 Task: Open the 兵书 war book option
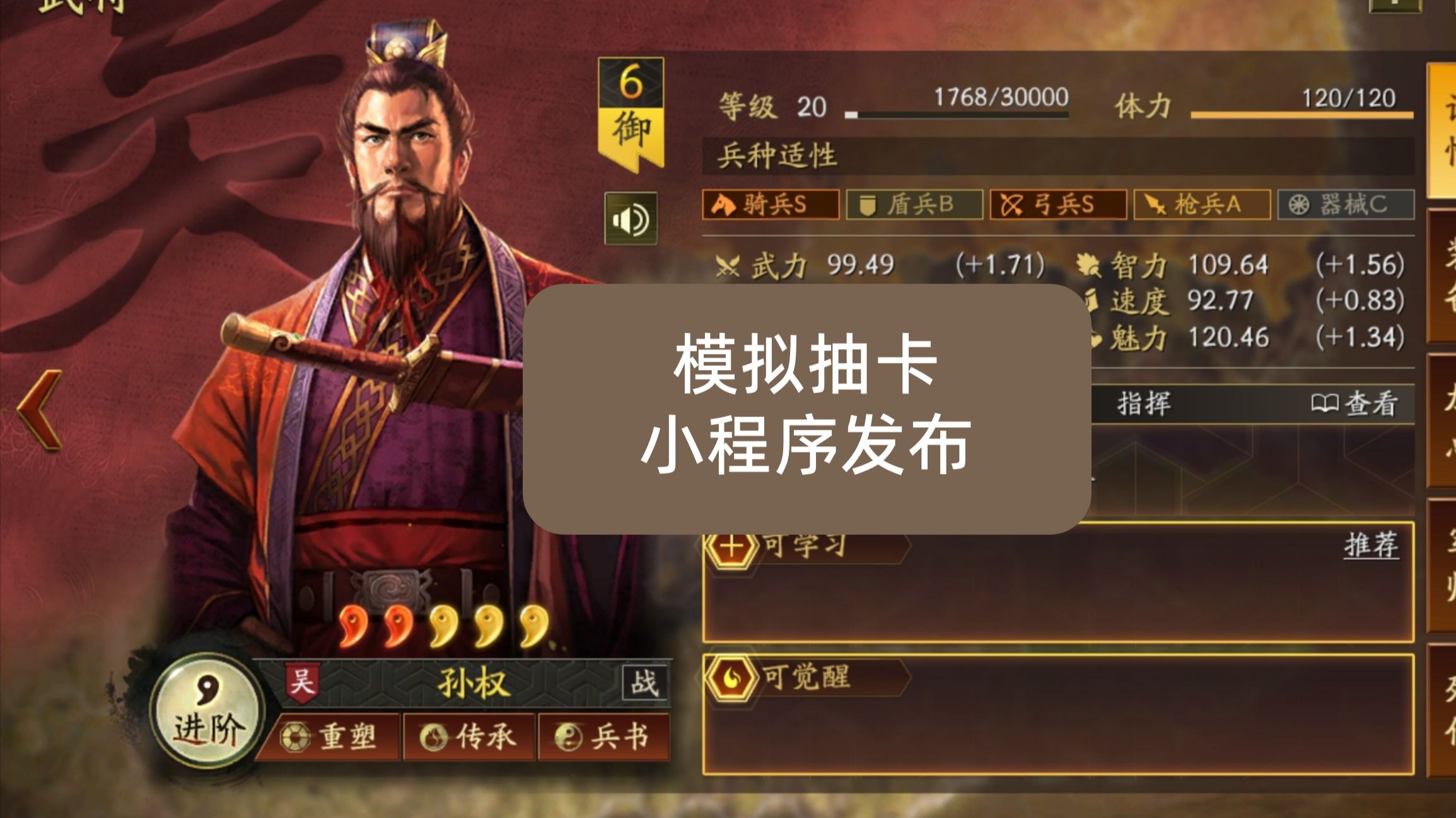(603, 737)
